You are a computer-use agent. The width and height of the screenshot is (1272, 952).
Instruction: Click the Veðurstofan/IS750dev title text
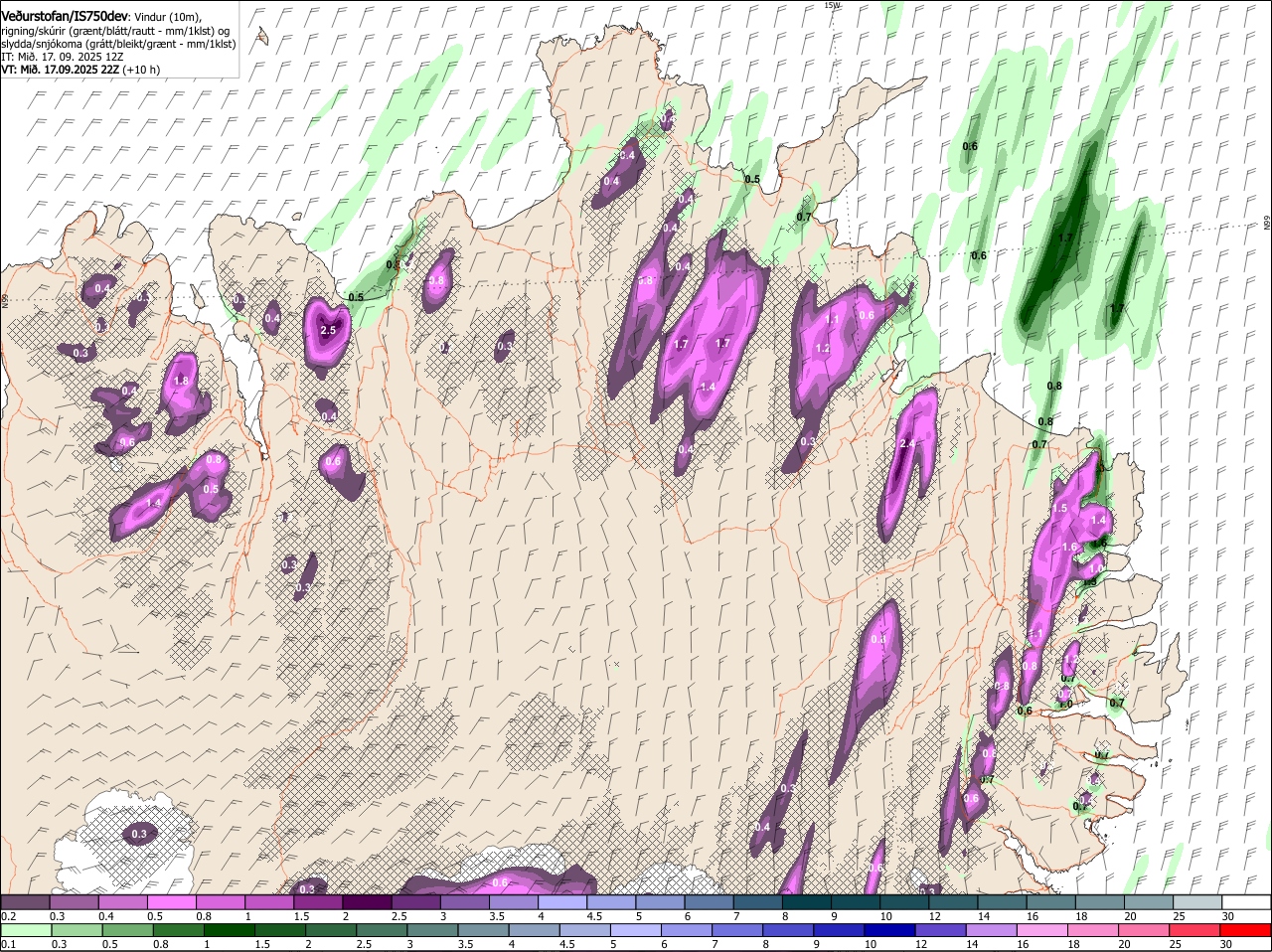pos(65,16)
